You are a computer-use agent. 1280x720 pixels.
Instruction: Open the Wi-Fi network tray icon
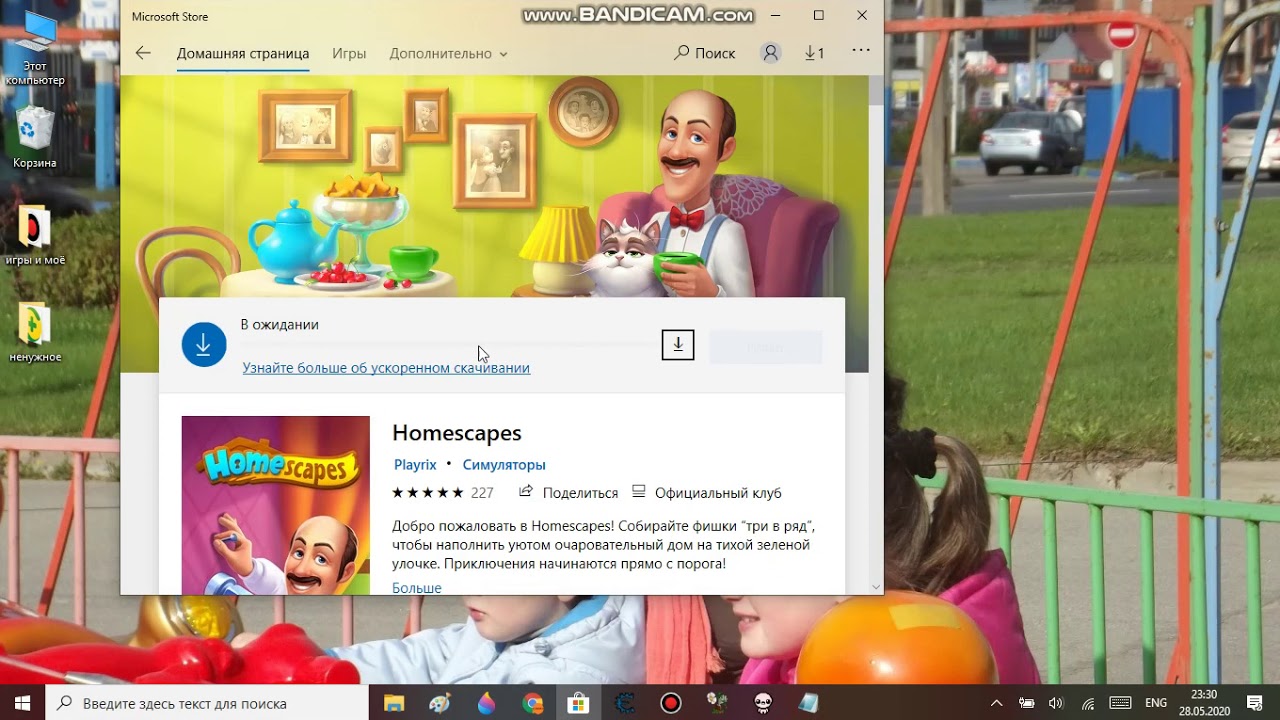(1088, 703)
